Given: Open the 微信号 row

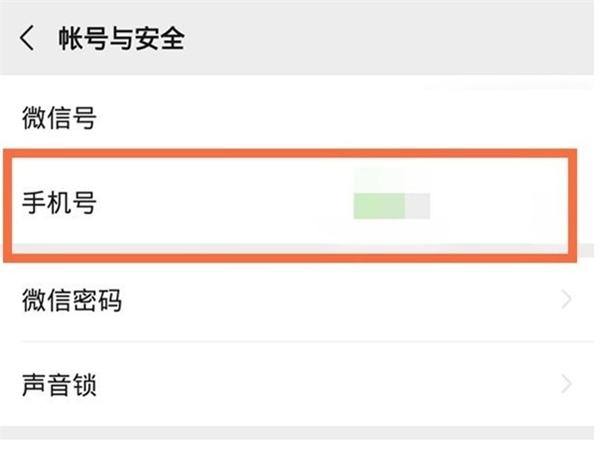Looking at the screenshot, I should tap(300, 119).
